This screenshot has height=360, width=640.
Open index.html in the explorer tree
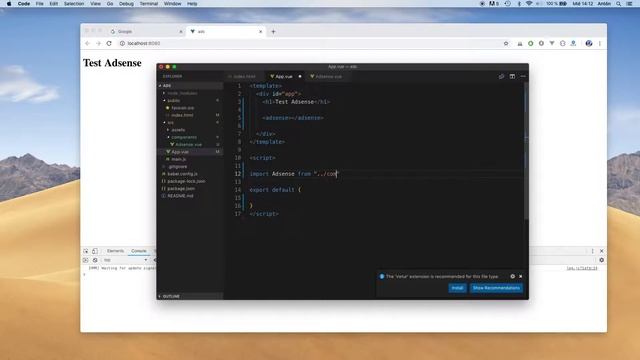click(x=190, y=115)
